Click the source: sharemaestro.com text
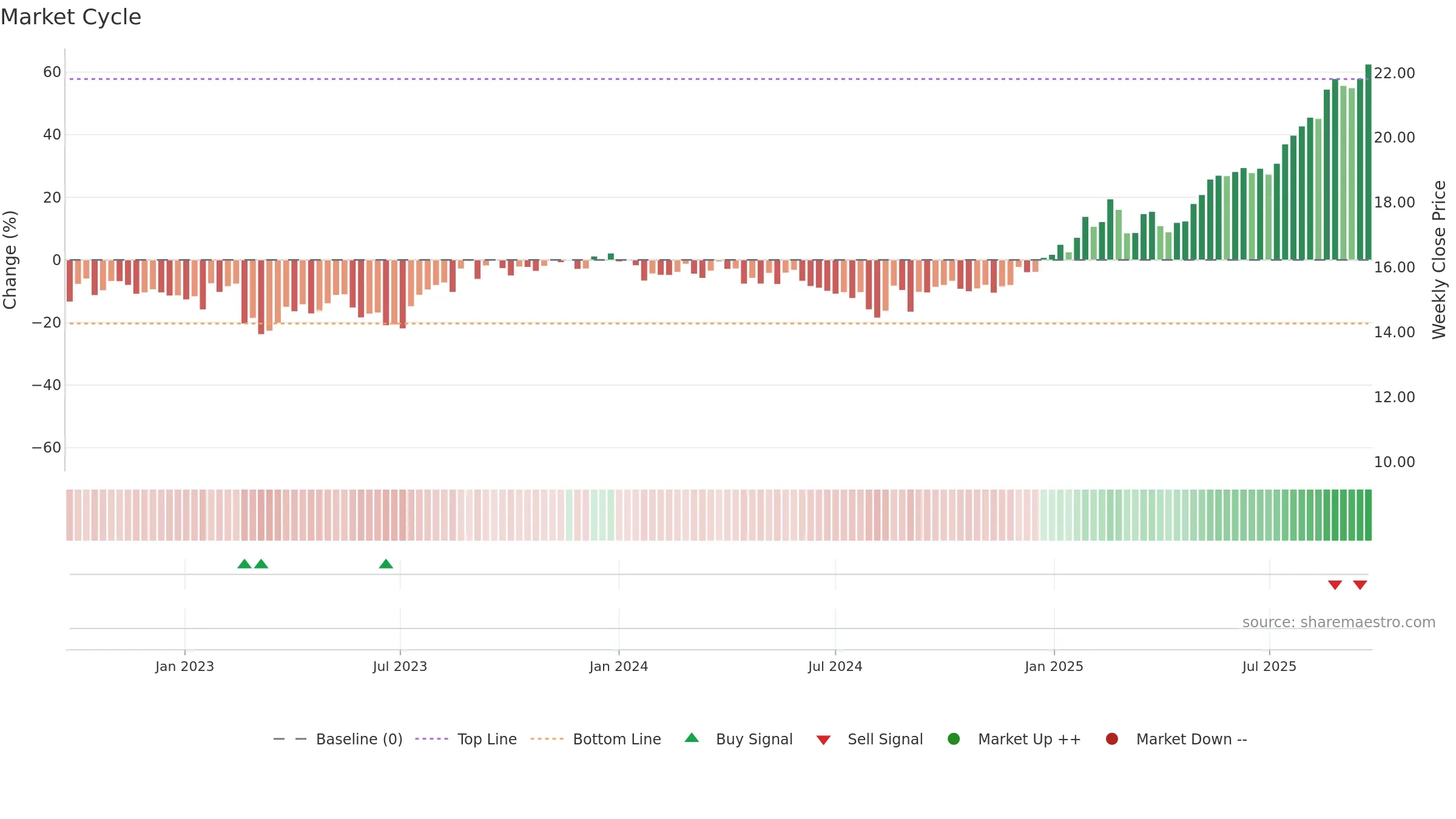Image resolution: width=1456 pixels, height=819 pixels. (x=1339, y=622)
